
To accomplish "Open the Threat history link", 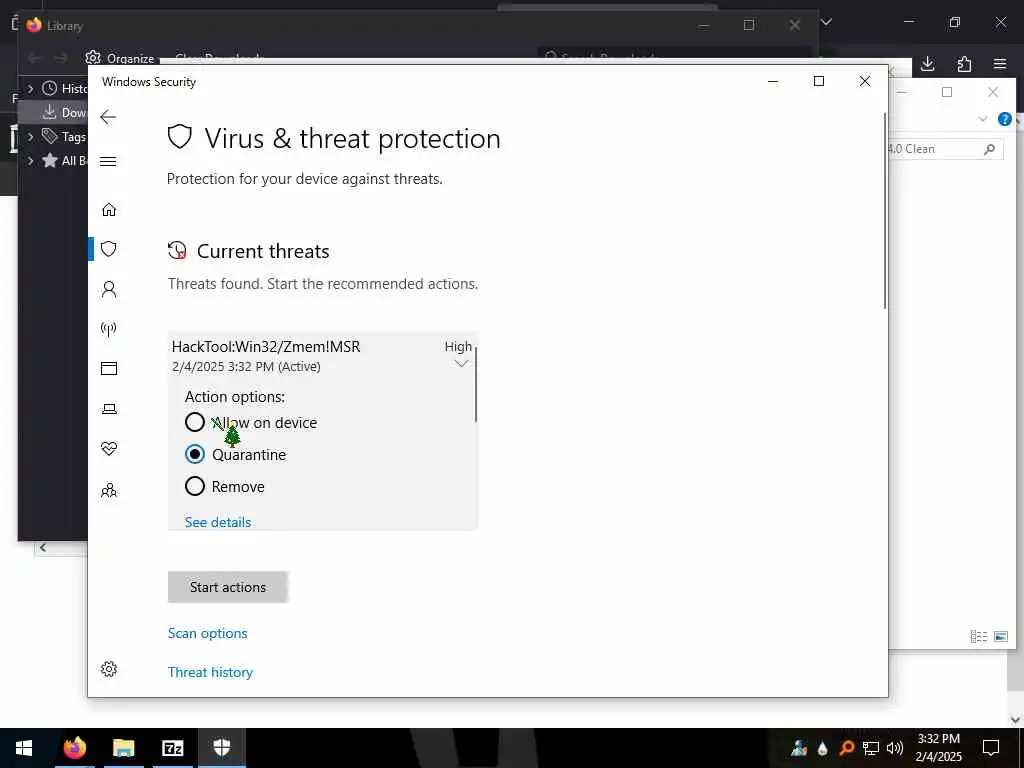I will click(210, 673).
